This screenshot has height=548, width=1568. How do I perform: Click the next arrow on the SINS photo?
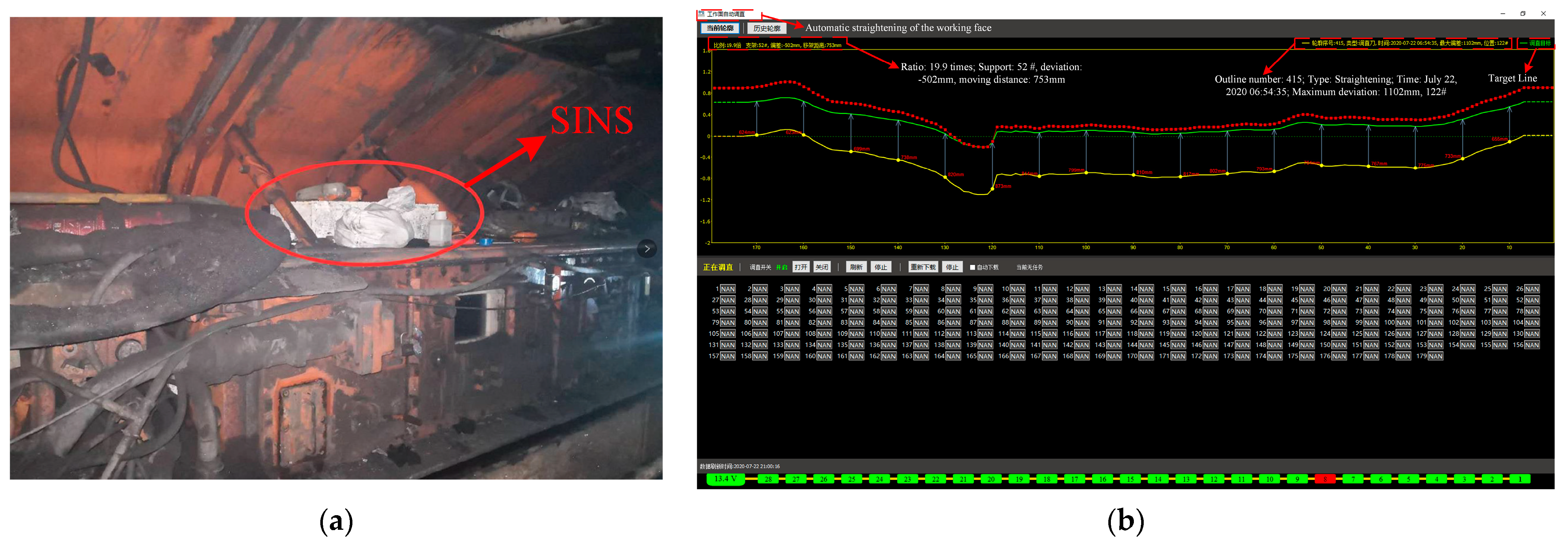(x=647, y=249)
